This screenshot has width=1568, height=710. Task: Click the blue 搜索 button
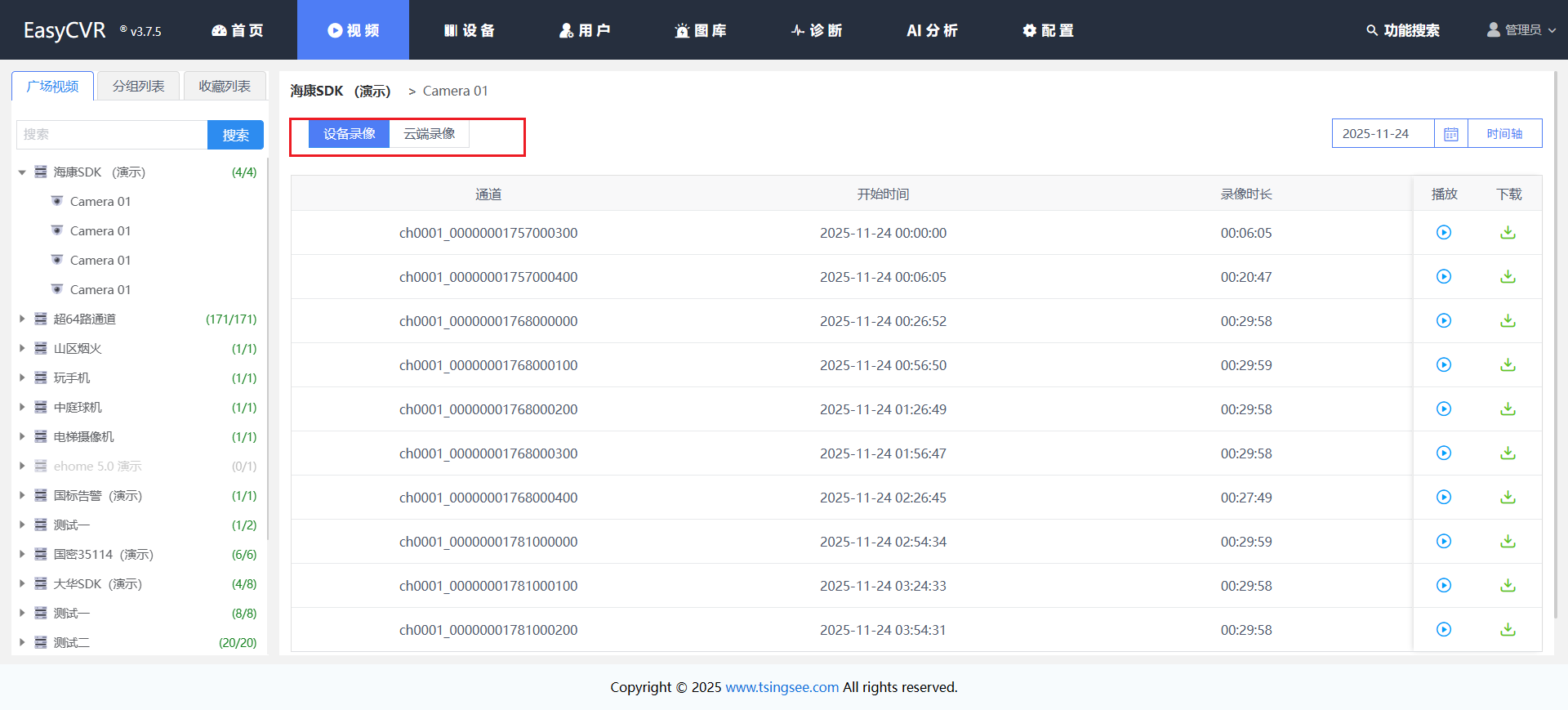pyautogui.click(x=235, y=135)
